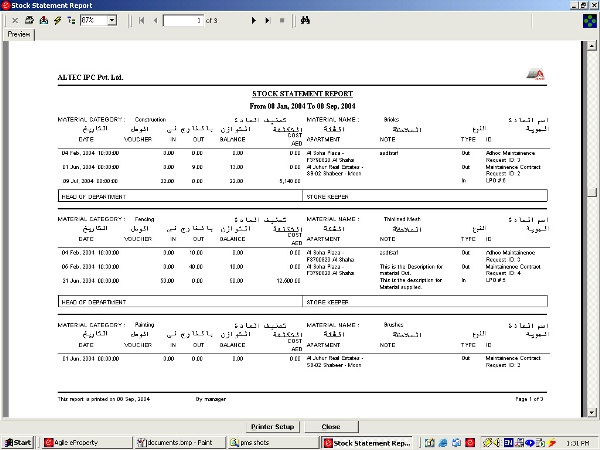Go to the previous report page

[x=155, y=20]
